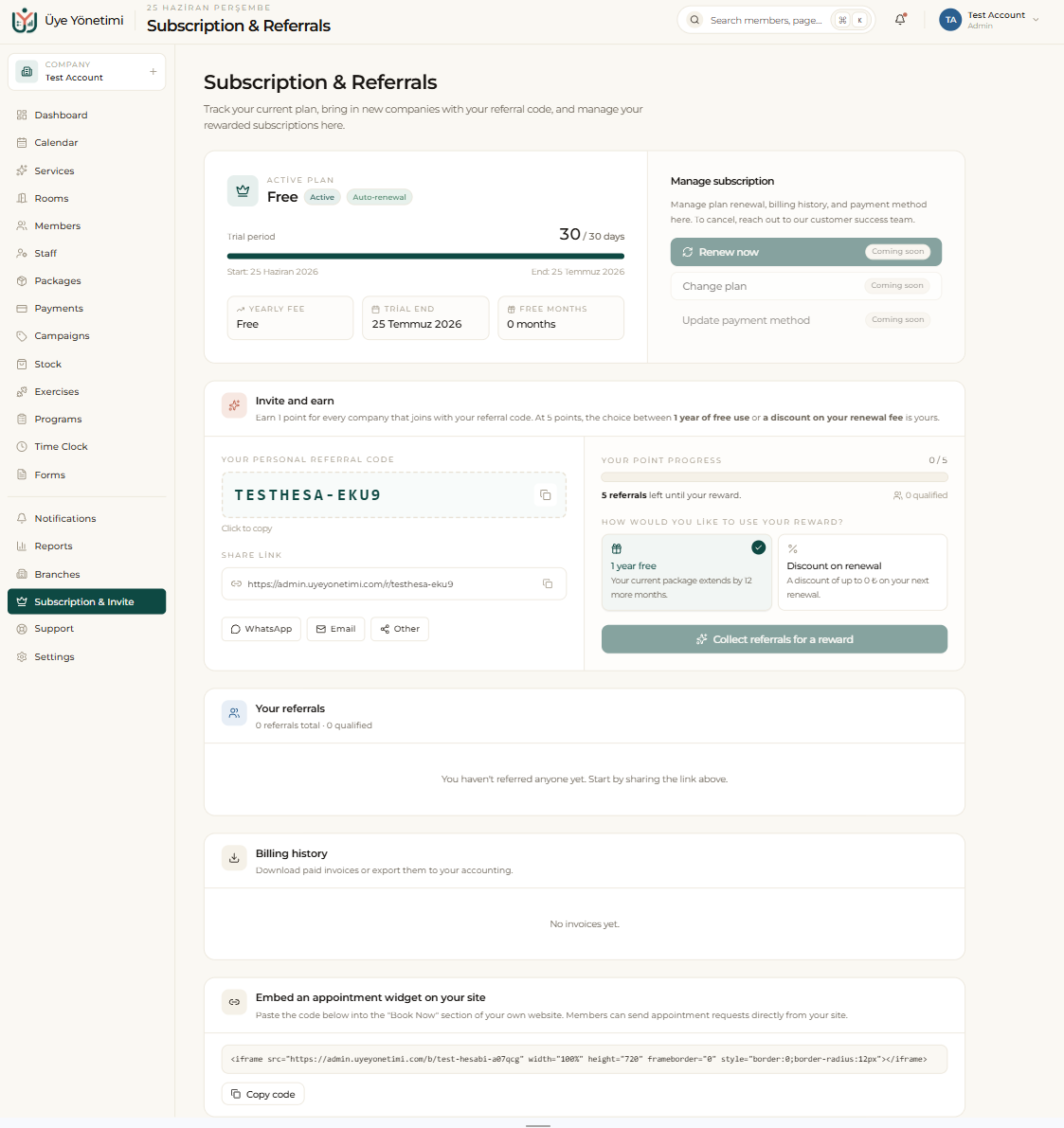Image resolution: width=1064 pixels, height=1128 pixels.
Task: Click the Copy code button
Action: coord(262,1094)
